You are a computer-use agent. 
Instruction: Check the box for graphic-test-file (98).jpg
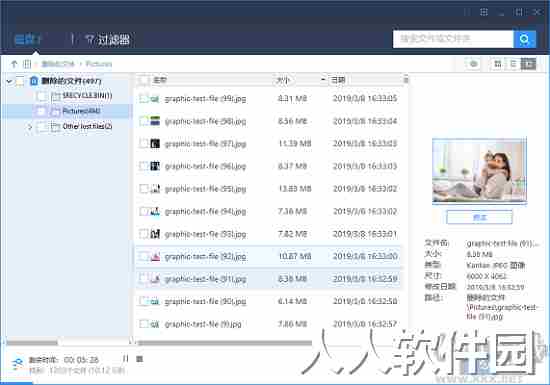[143, 121]
